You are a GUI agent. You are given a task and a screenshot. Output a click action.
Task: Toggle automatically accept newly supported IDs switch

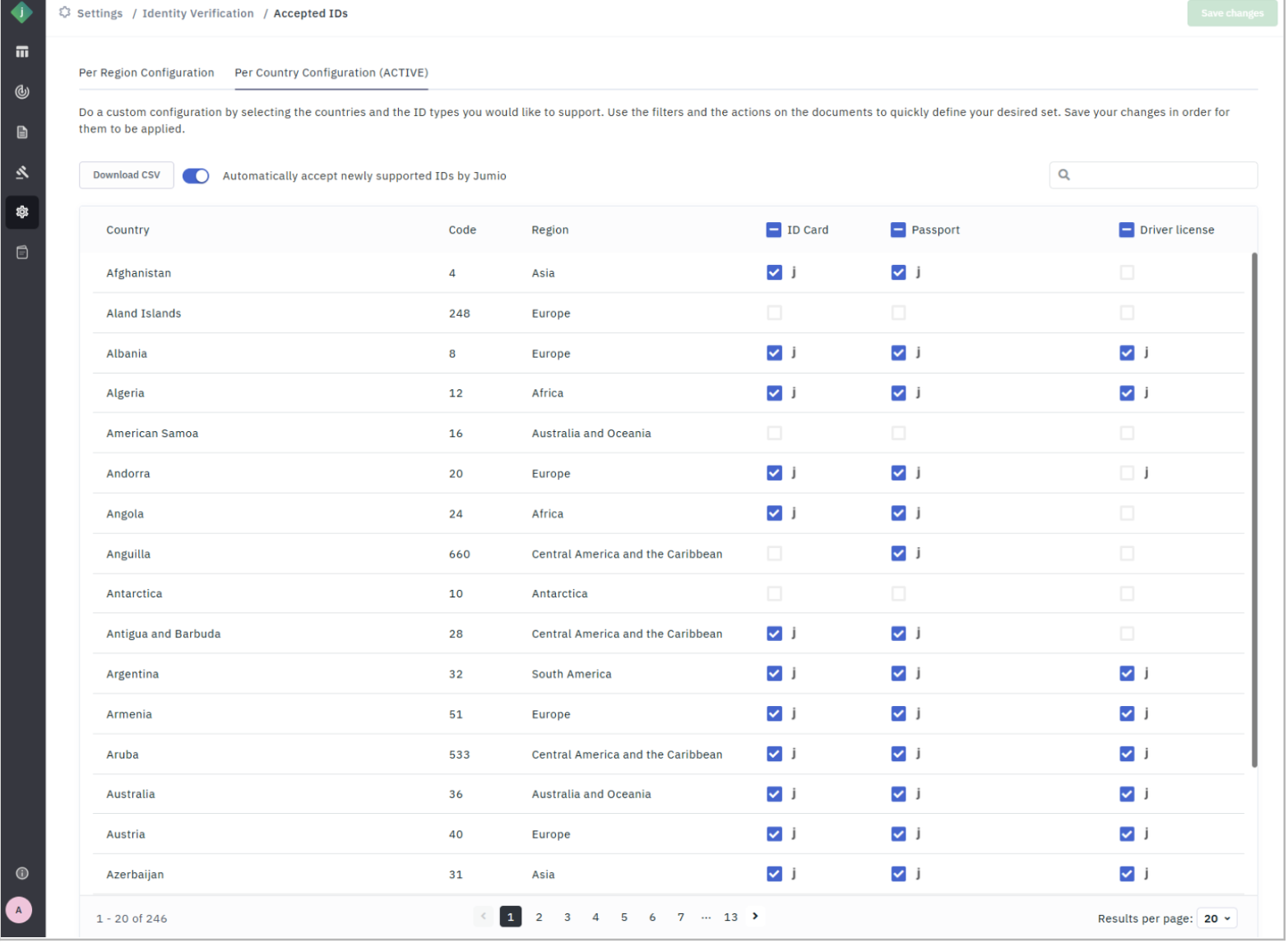tap(196, 176)
